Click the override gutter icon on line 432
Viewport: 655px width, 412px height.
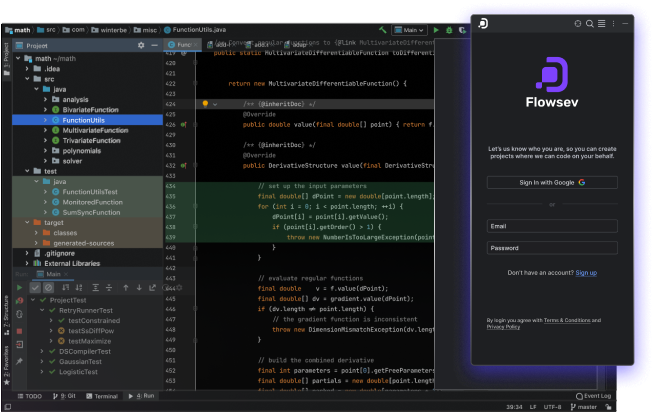183,165
